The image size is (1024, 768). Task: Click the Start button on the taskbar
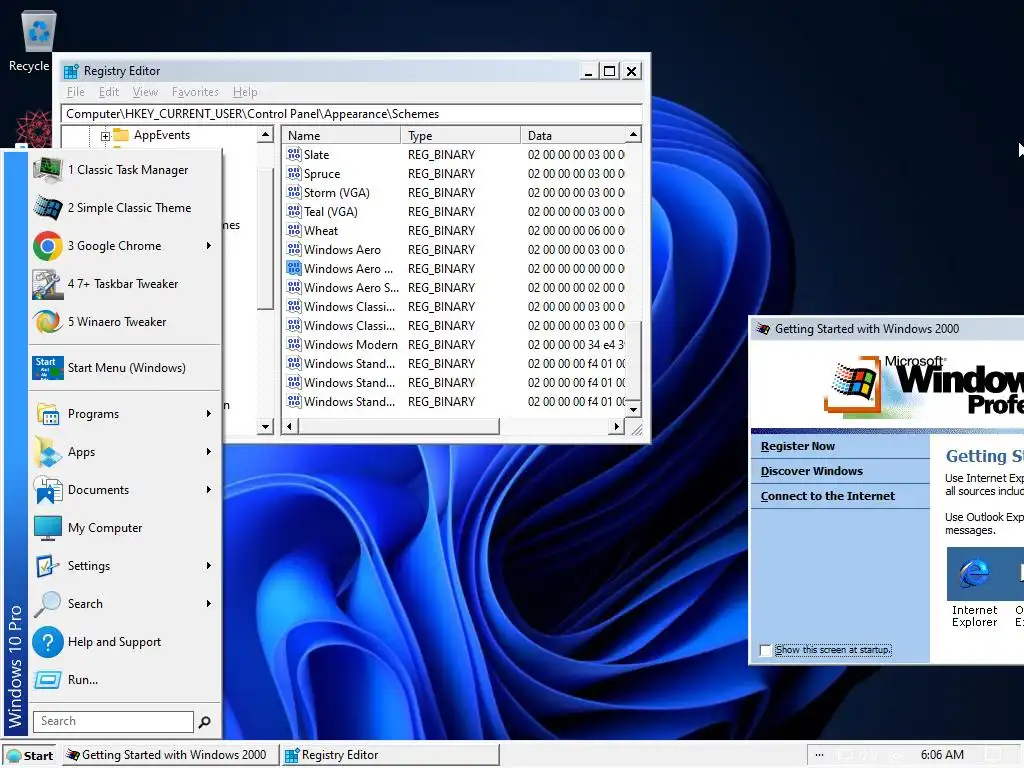(29, 756)
